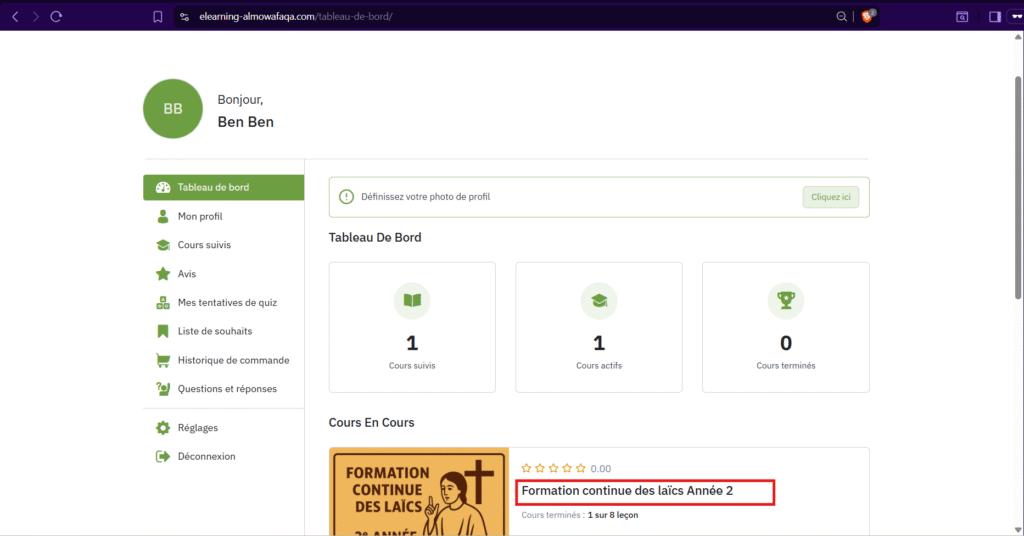Click the trophy Cours terminés icon

pyautogui.click(x=785, y=300)
